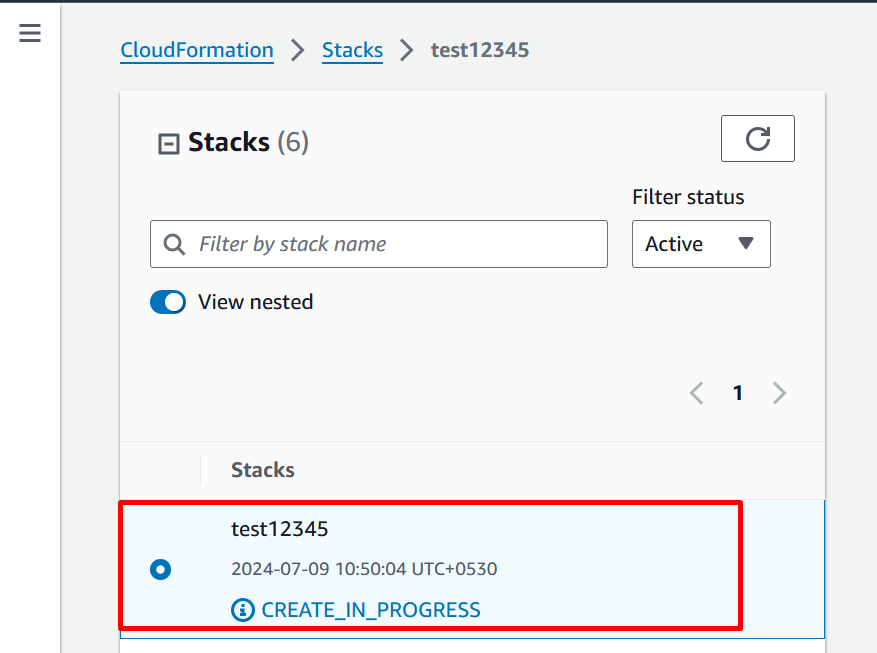The image size is (877, 653).
Task: Click the search magnifier icon
Action: (x=174, y=244)
